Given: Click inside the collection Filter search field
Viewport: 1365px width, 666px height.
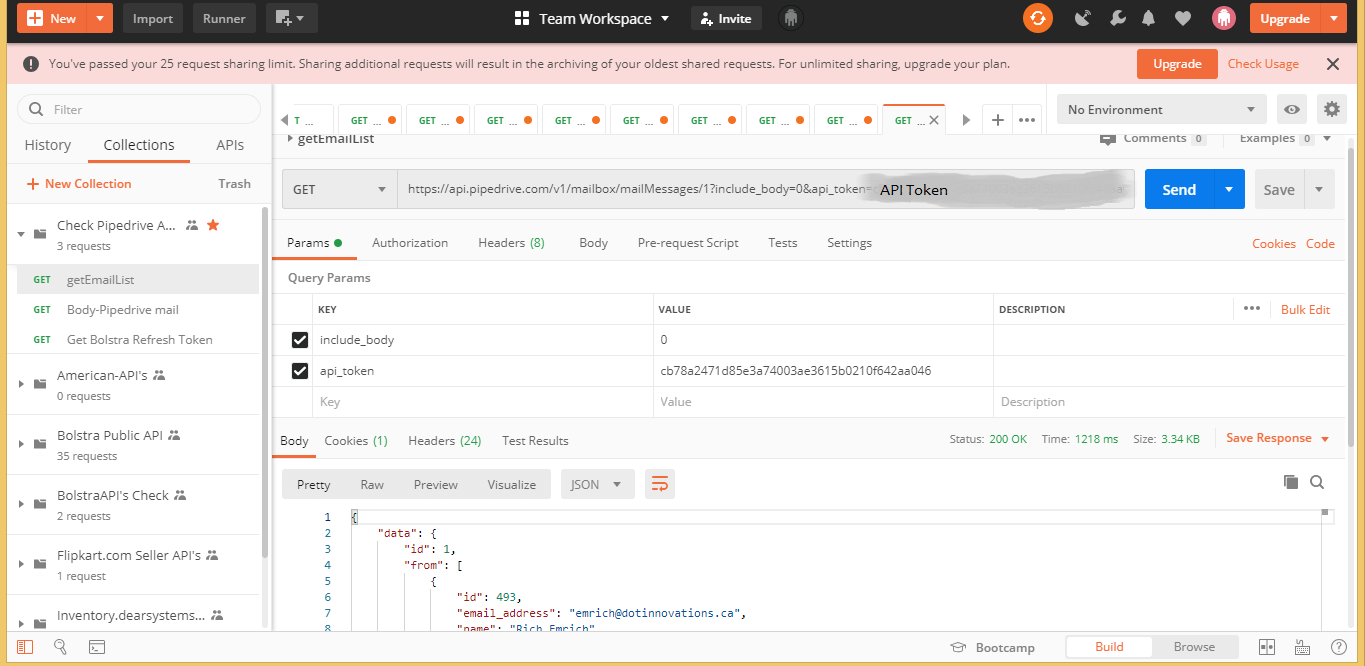Looking at the screenshot, I should click(x=140, y=109).
